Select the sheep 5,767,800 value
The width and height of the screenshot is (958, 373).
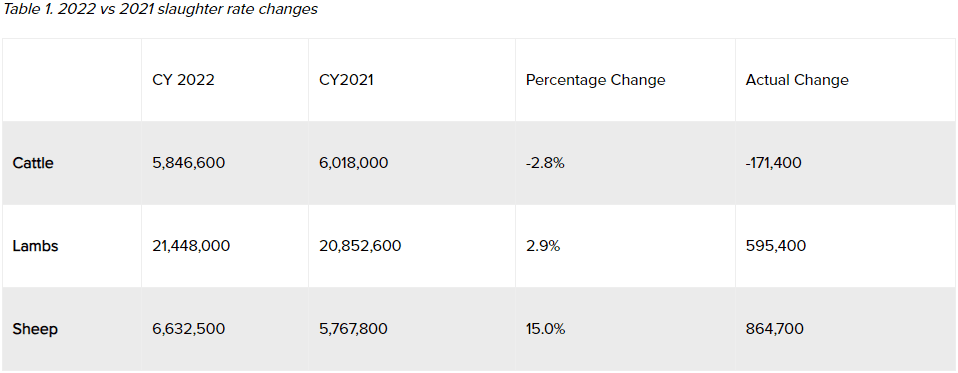[353, 329]
